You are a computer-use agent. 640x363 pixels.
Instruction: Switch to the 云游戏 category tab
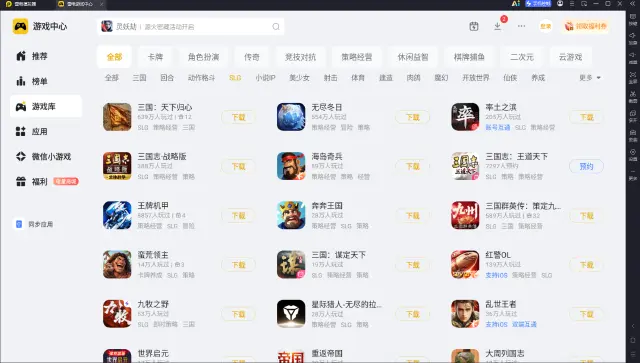click(570, 57)
